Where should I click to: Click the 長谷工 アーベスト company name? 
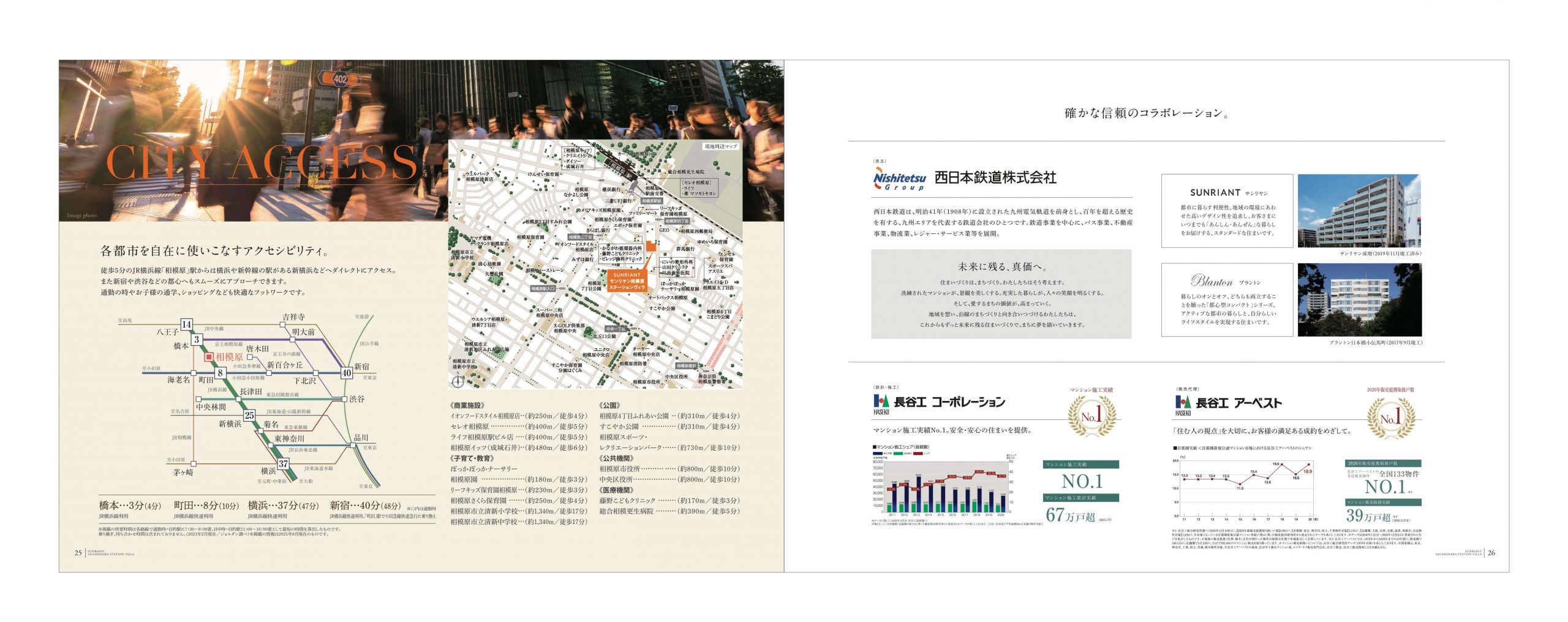(1238, 403)
